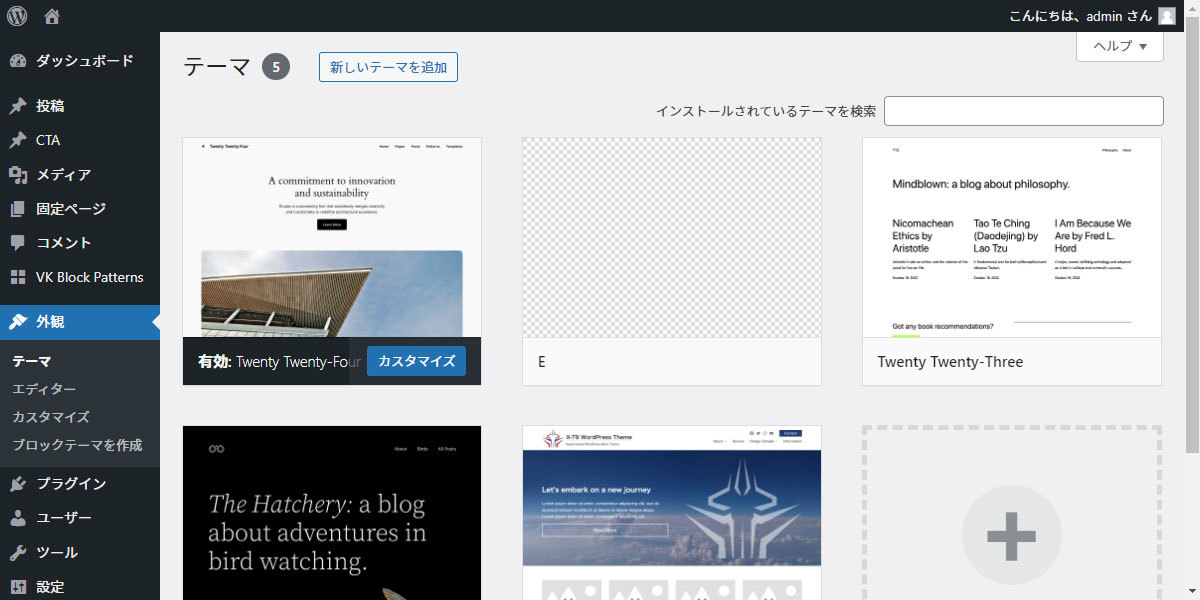Click the comment bubble icon
Image resolution: width=1200 pixels, height=600 pixels.
18,243
